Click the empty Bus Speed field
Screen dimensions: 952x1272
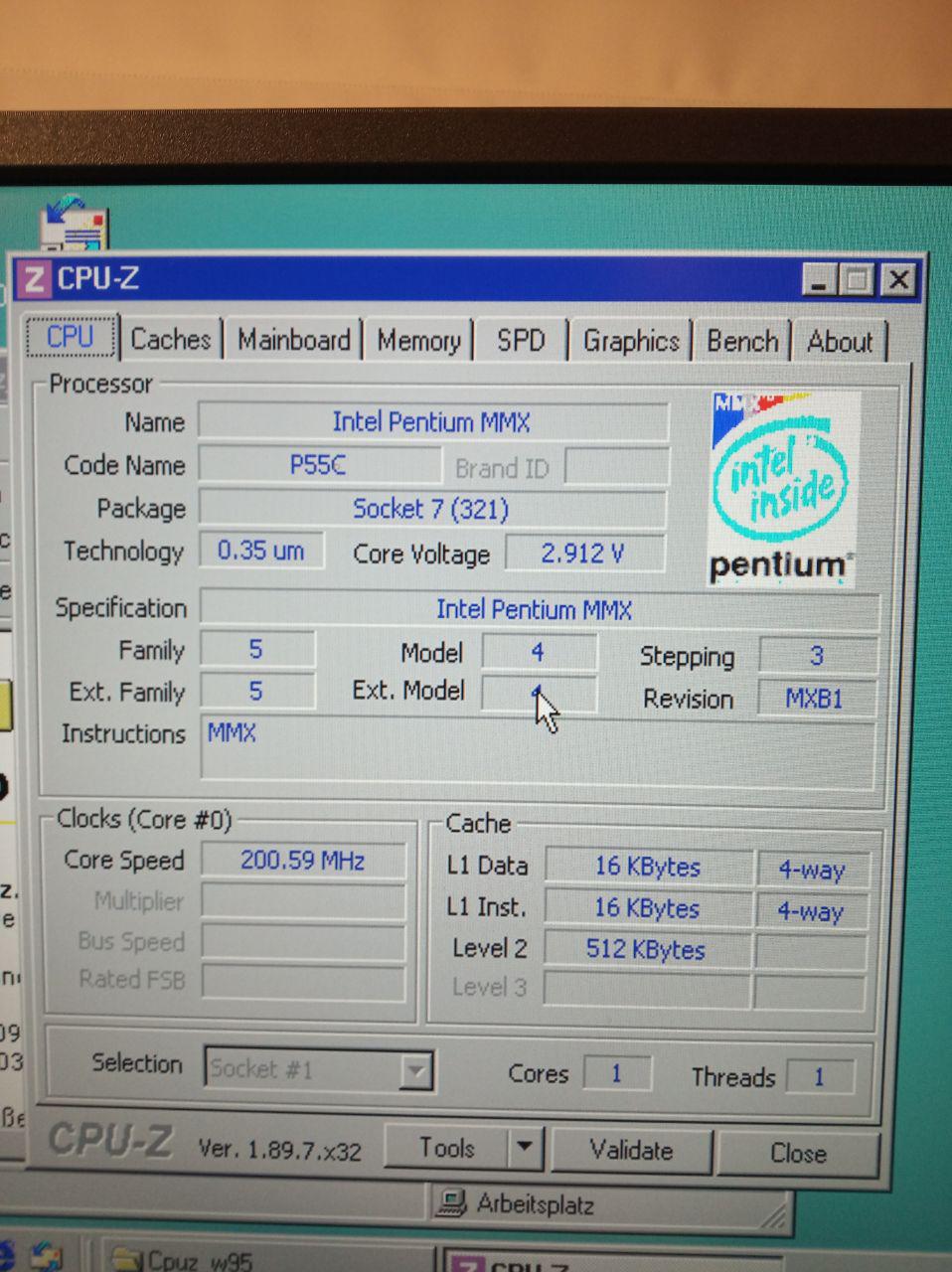(303, 942)
